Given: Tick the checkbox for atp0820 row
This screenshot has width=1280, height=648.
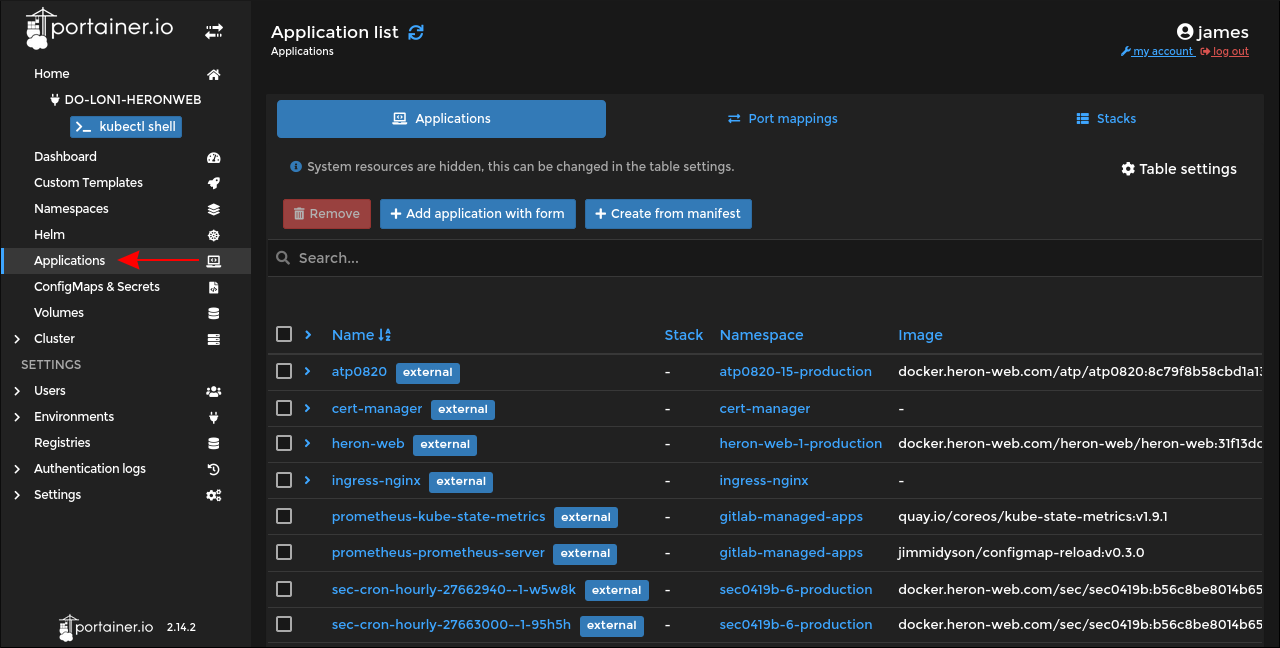Looking at the screenshot, I should click(x=284, y=371).
